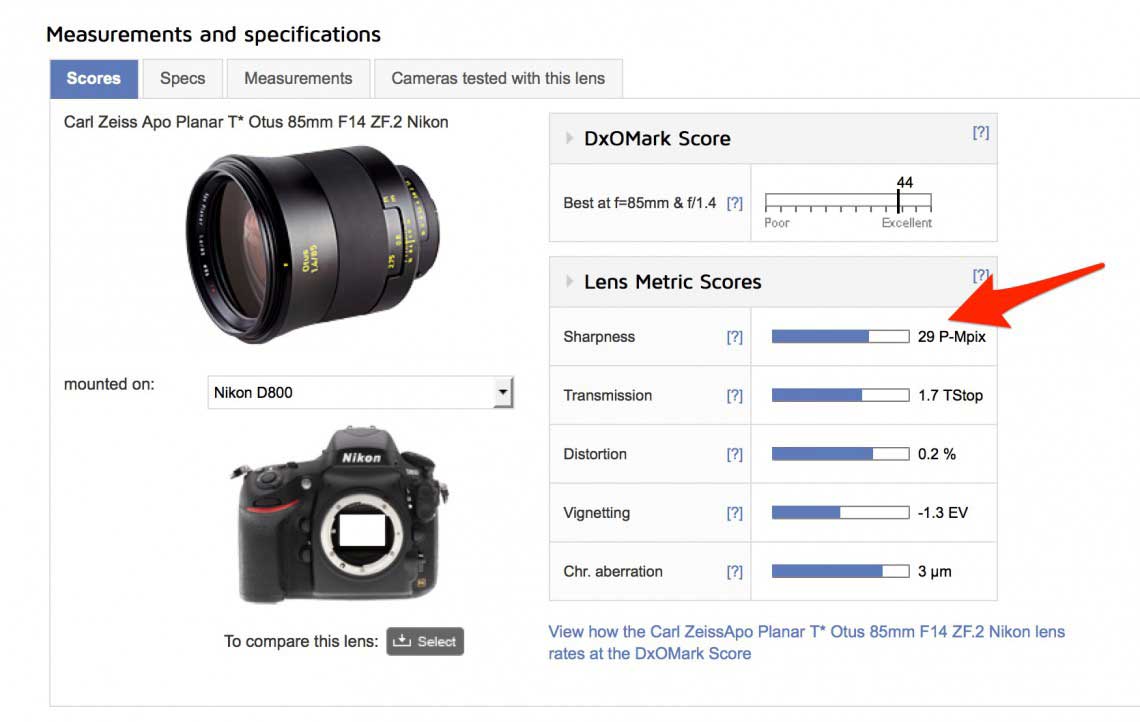Open the [?] help for Lens Metric Scores header

click(x=980, y=275)
